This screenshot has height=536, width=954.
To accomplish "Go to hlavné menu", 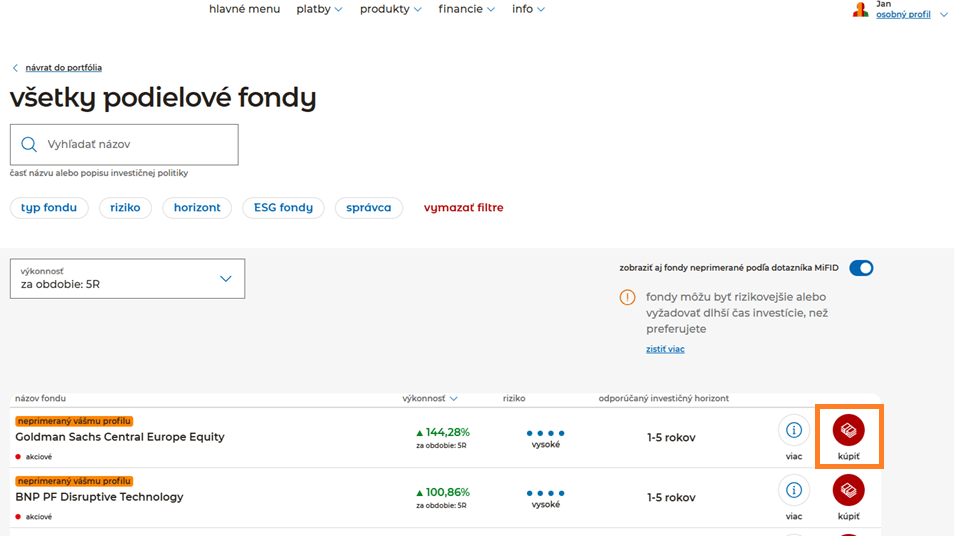I will (x=245, y=9).
